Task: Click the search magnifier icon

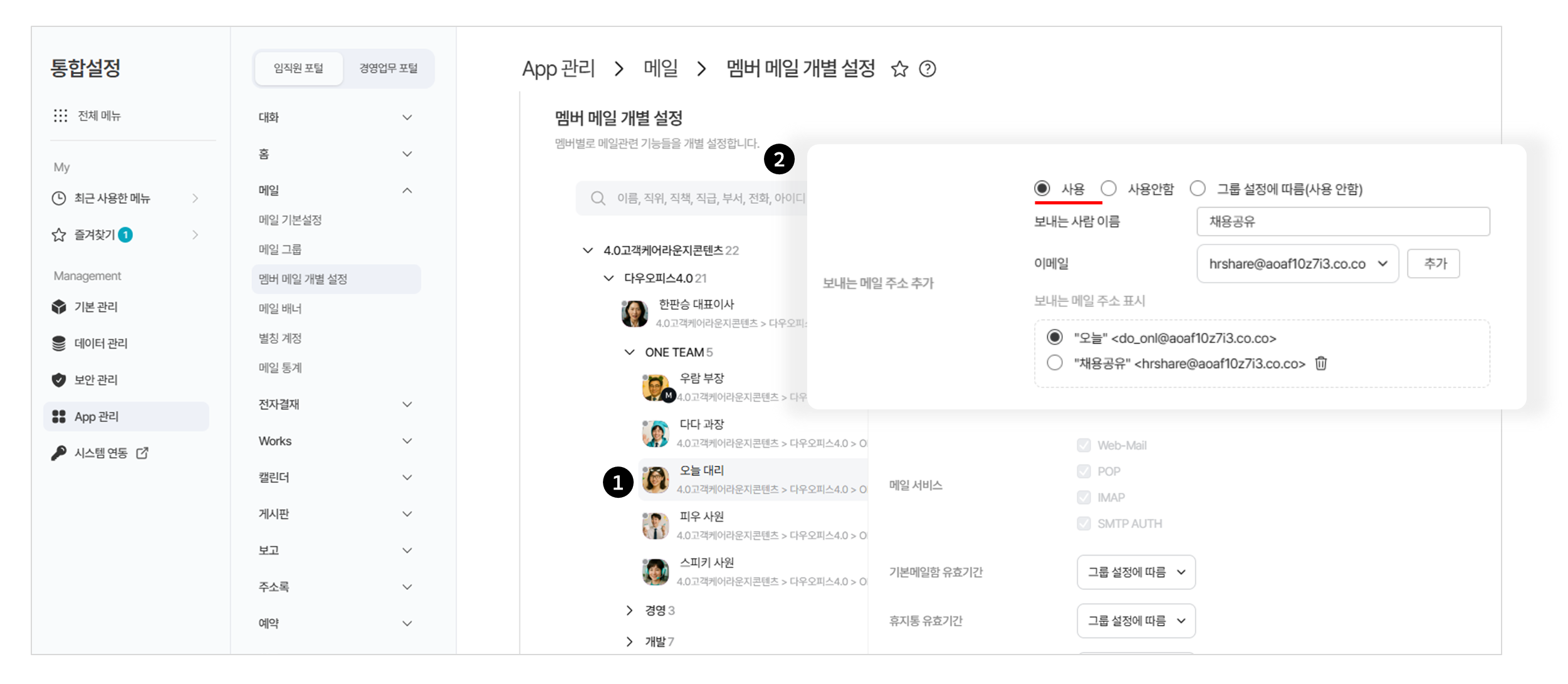Action: pos(598,198)
